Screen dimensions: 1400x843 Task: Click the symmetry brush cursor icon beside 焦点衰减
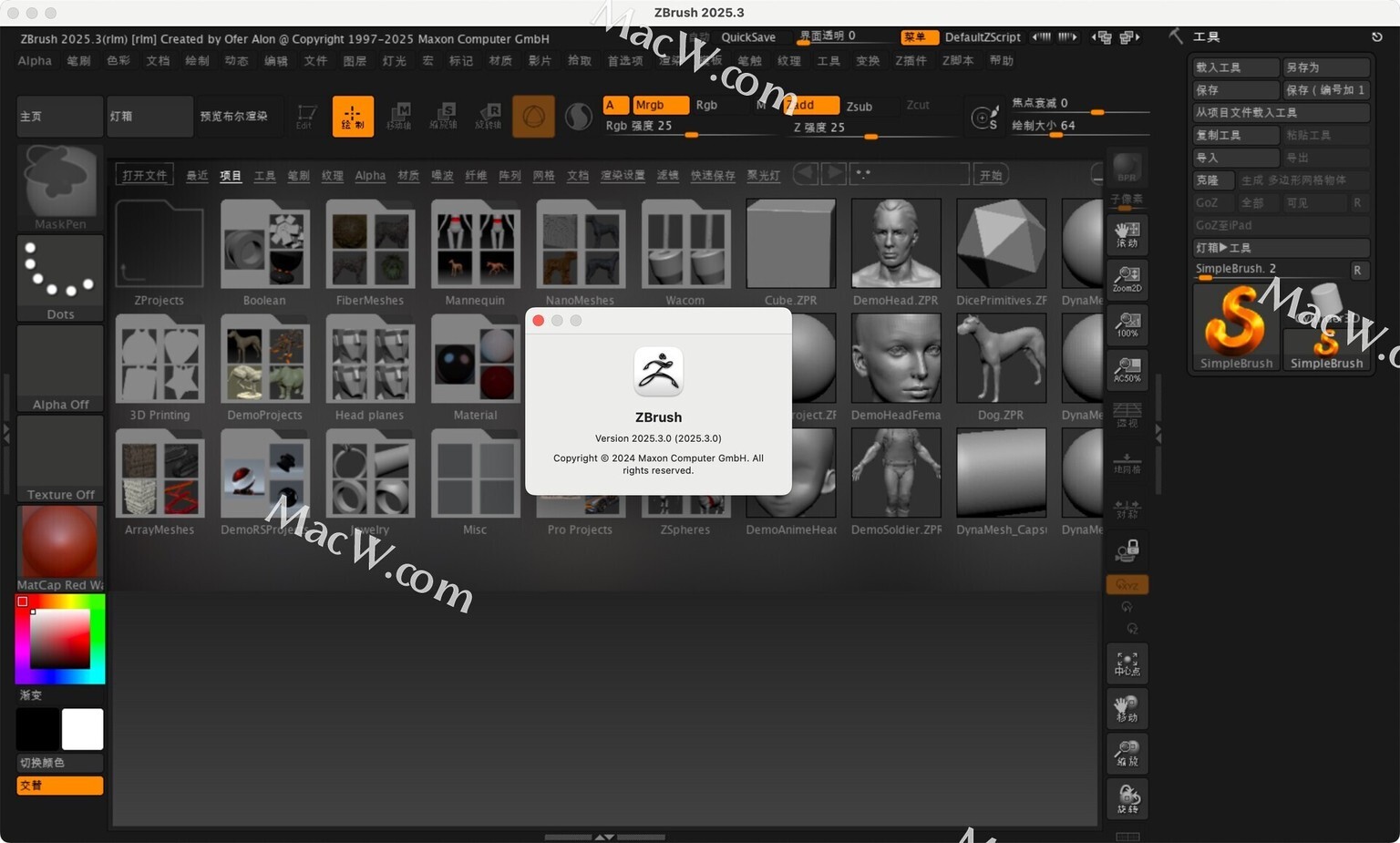(x=984, y=118)
